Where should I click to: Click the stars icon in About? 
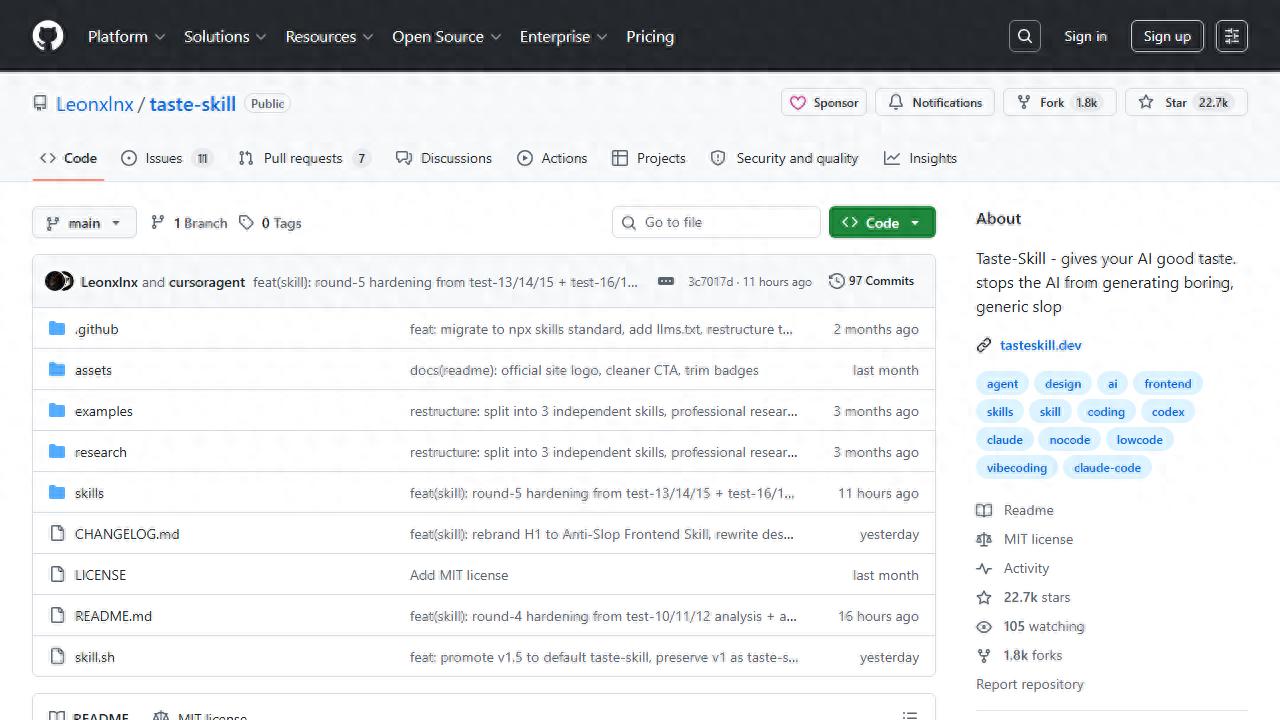point(984,597)
